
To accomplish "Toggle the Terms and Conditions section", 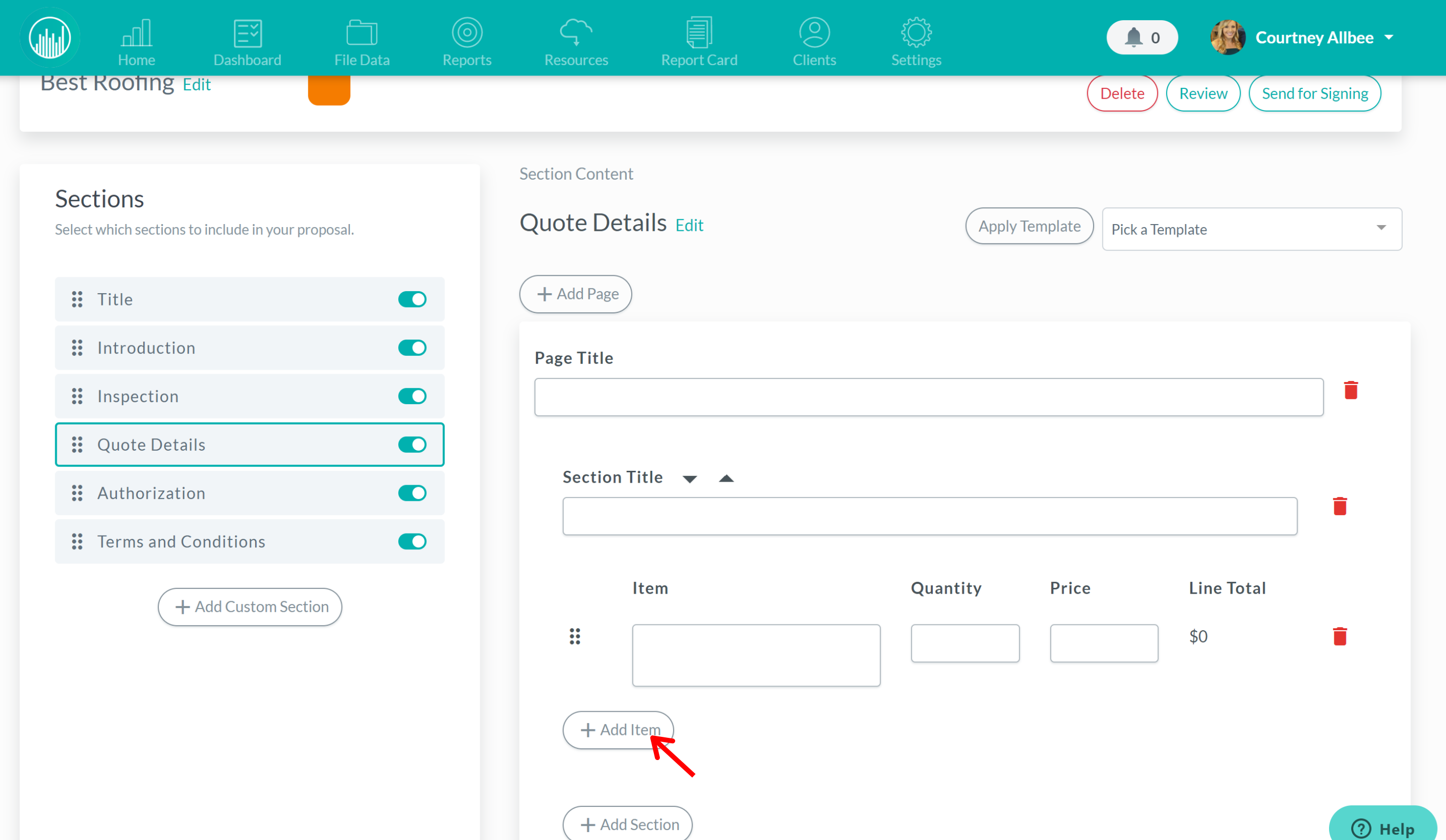I will pos(413,541).
